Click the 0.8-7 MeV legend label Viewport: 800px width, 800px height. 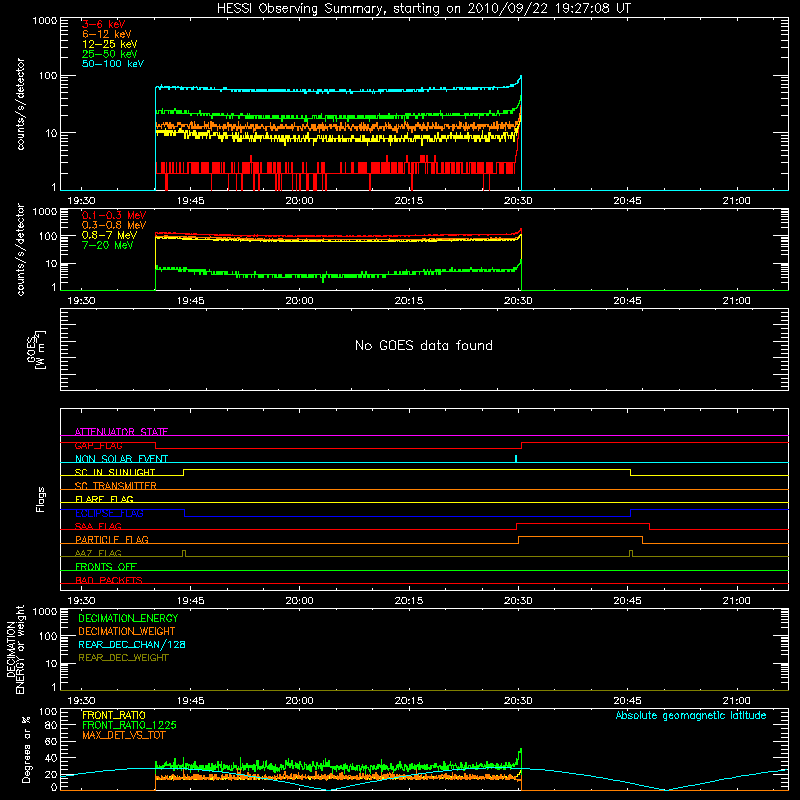click(110, 235)
